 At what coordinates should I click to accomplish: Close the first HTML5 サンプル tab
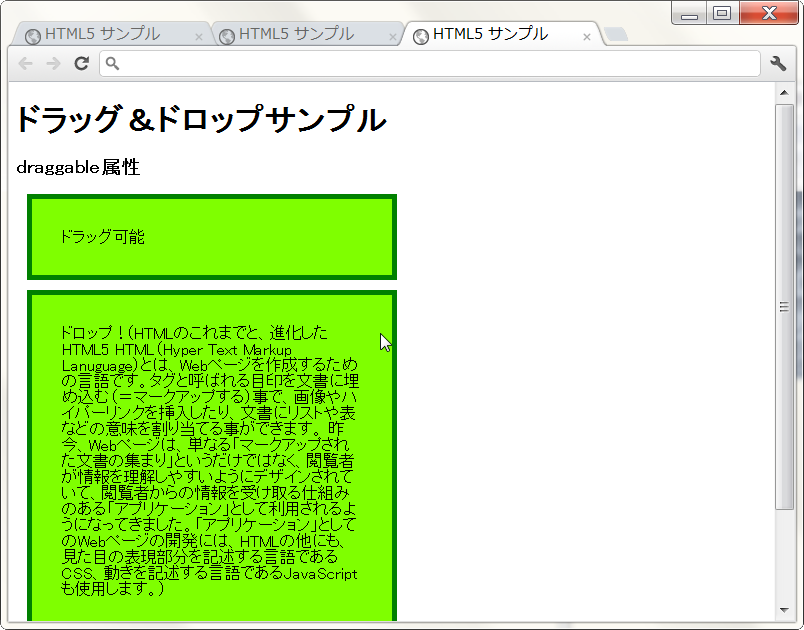coord(199,37)
